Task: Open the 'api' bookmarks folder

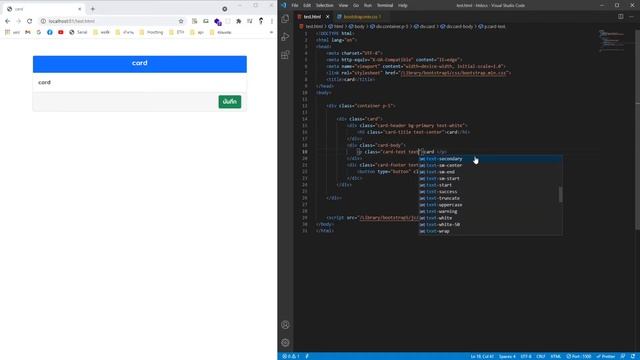Action: coord(198,32)
